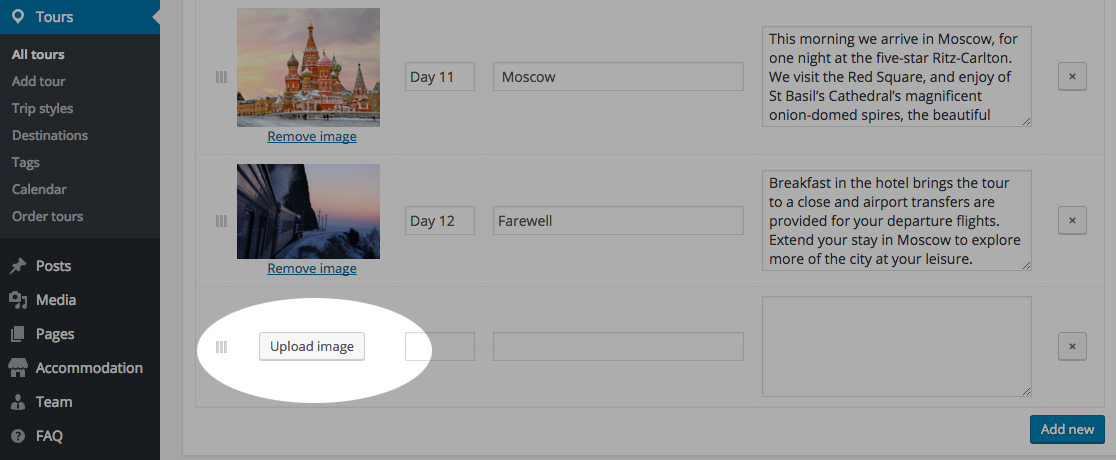Open the Add tour submenu item

click(38, 81)
